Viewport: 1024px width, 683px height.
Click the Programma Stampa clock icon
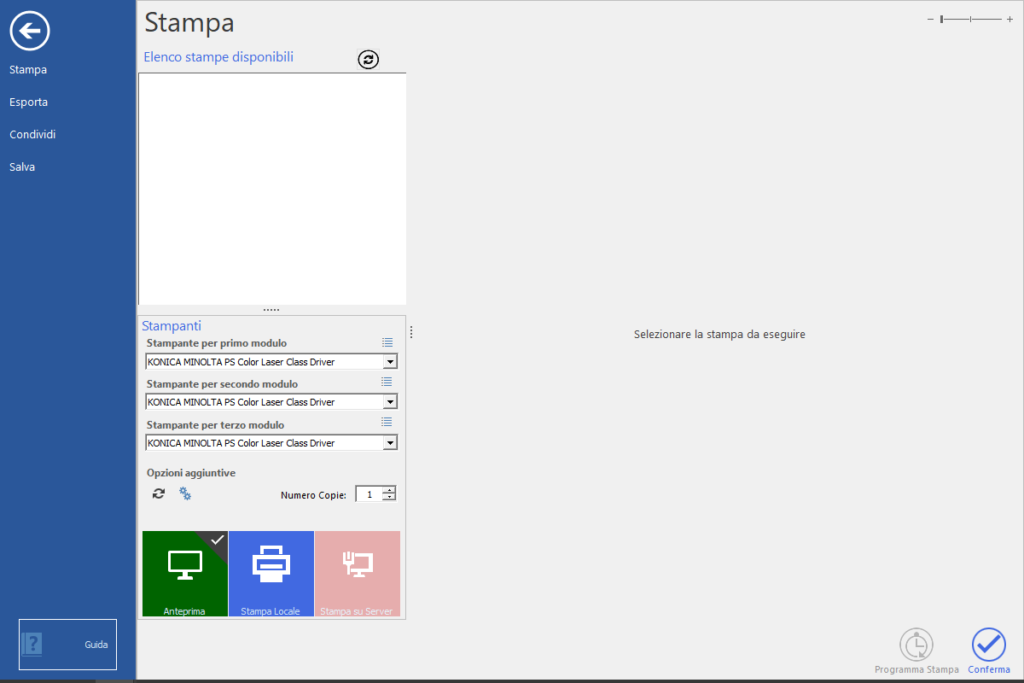tap(916, 644)
